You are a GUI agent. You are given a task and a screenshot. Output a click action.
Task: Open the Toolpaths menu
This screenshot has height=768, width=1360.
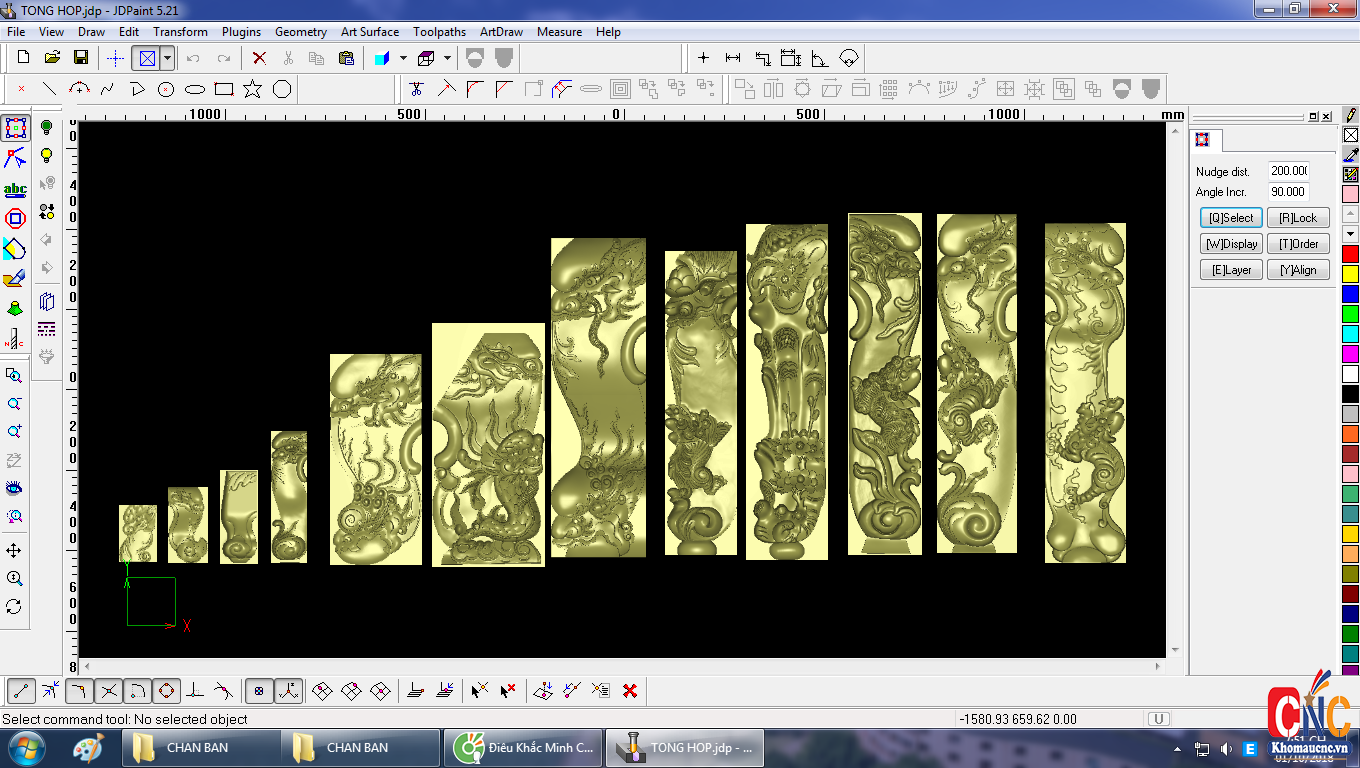[439, 32]
